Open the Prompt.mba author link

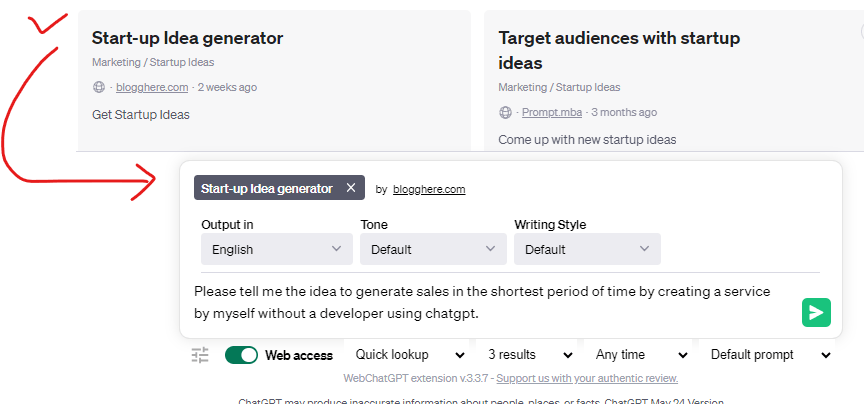tap(553, 112)
